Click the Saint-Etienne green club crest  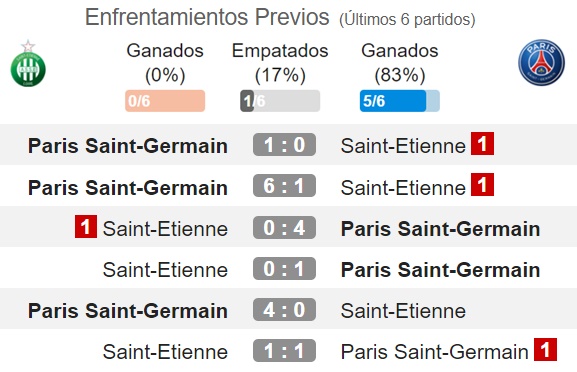click(28, 63)
